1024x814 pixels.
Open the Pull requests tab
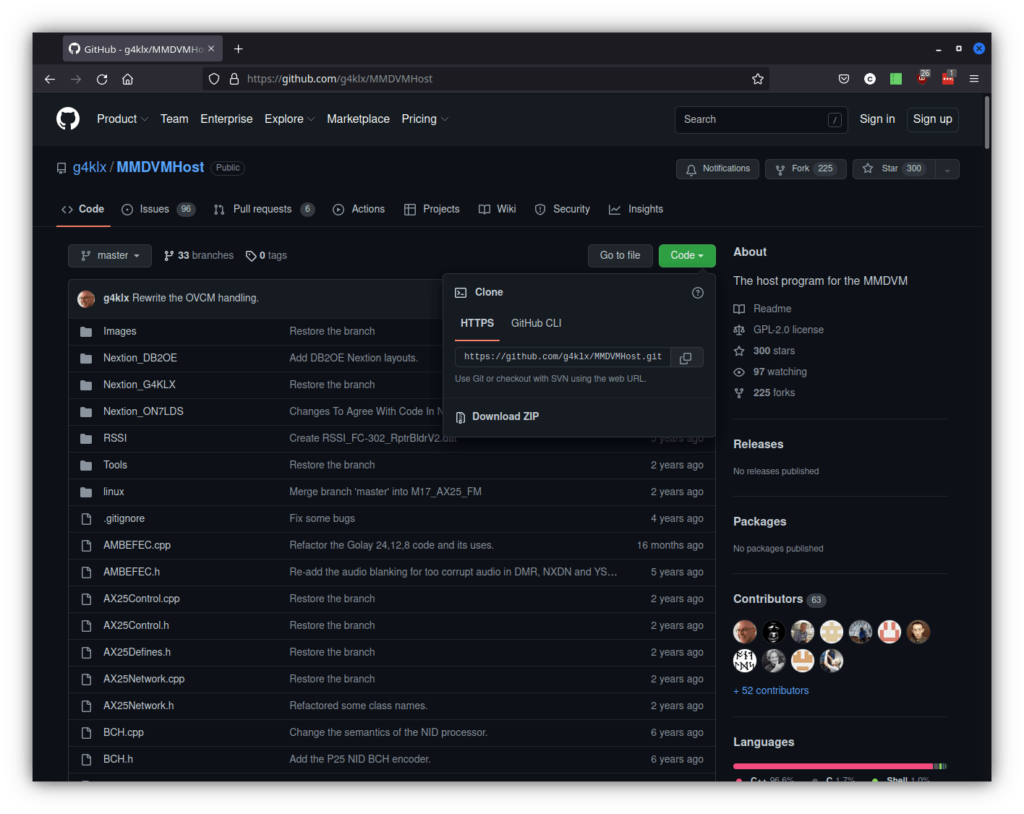(264, 209)
